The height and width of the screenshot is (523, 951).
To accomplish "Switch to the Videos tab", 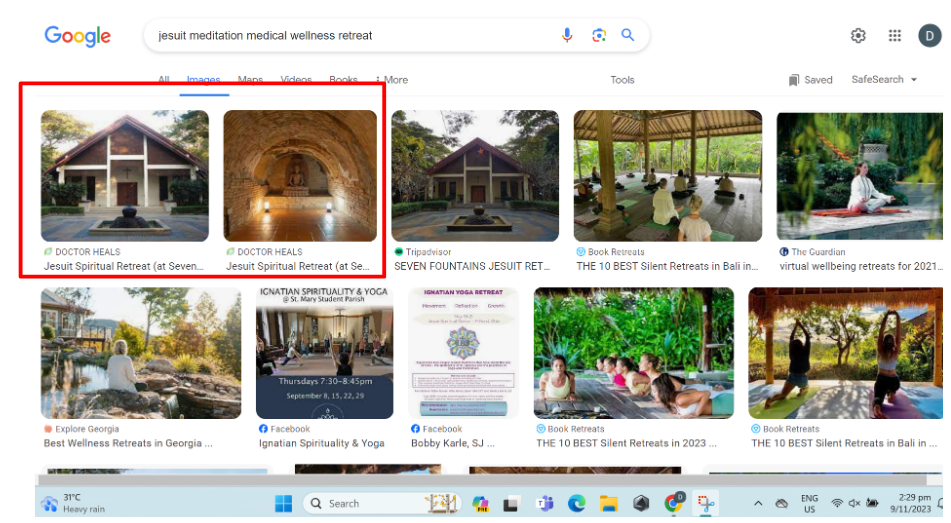I will [296, 80].
